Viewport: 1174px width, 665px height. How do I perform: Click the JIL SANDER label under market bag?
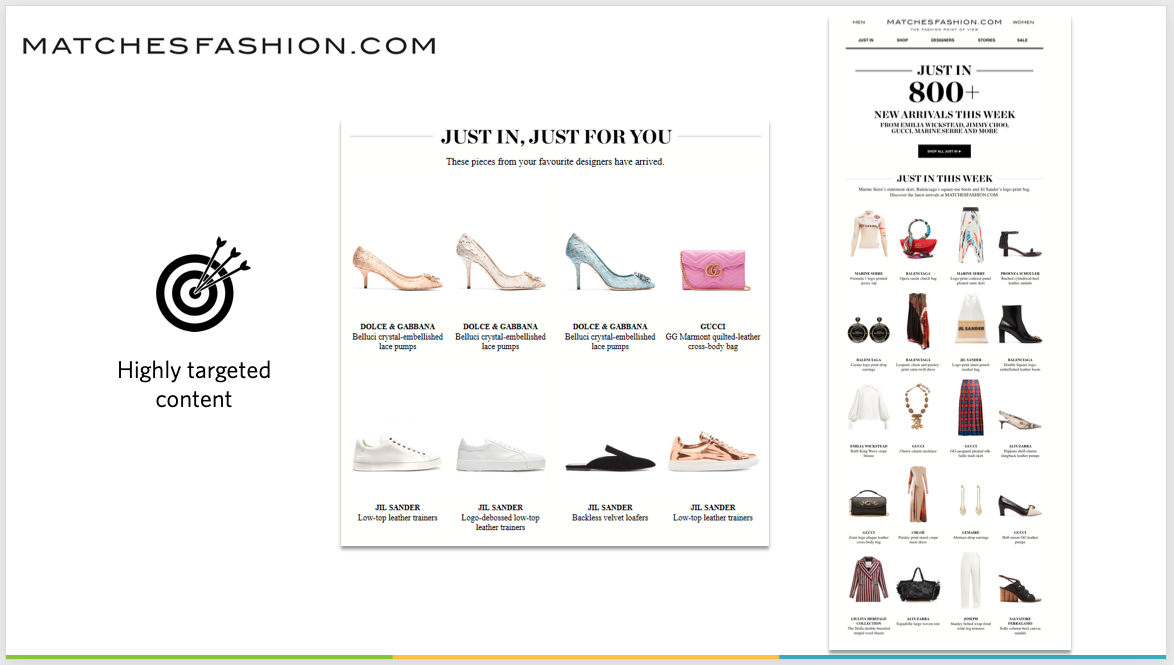click(x=970, y=360)
